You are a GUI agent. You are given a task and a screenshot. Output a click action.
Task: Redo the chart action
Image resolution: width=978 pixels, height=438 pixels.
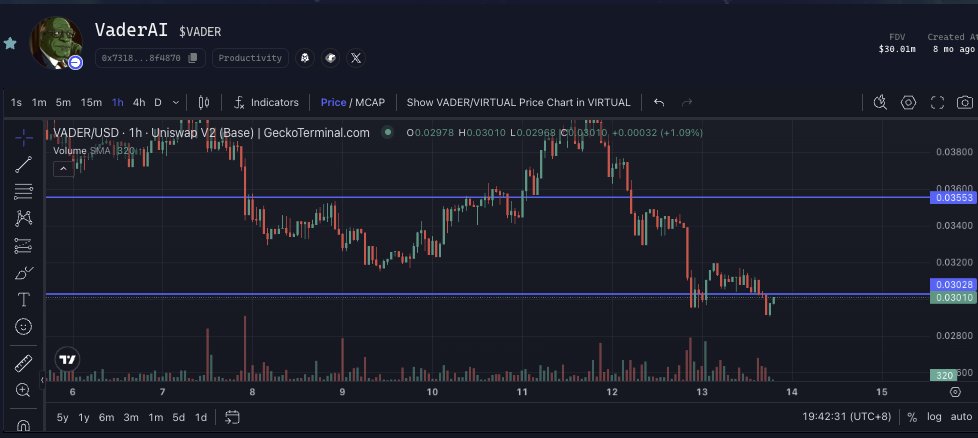687,102
